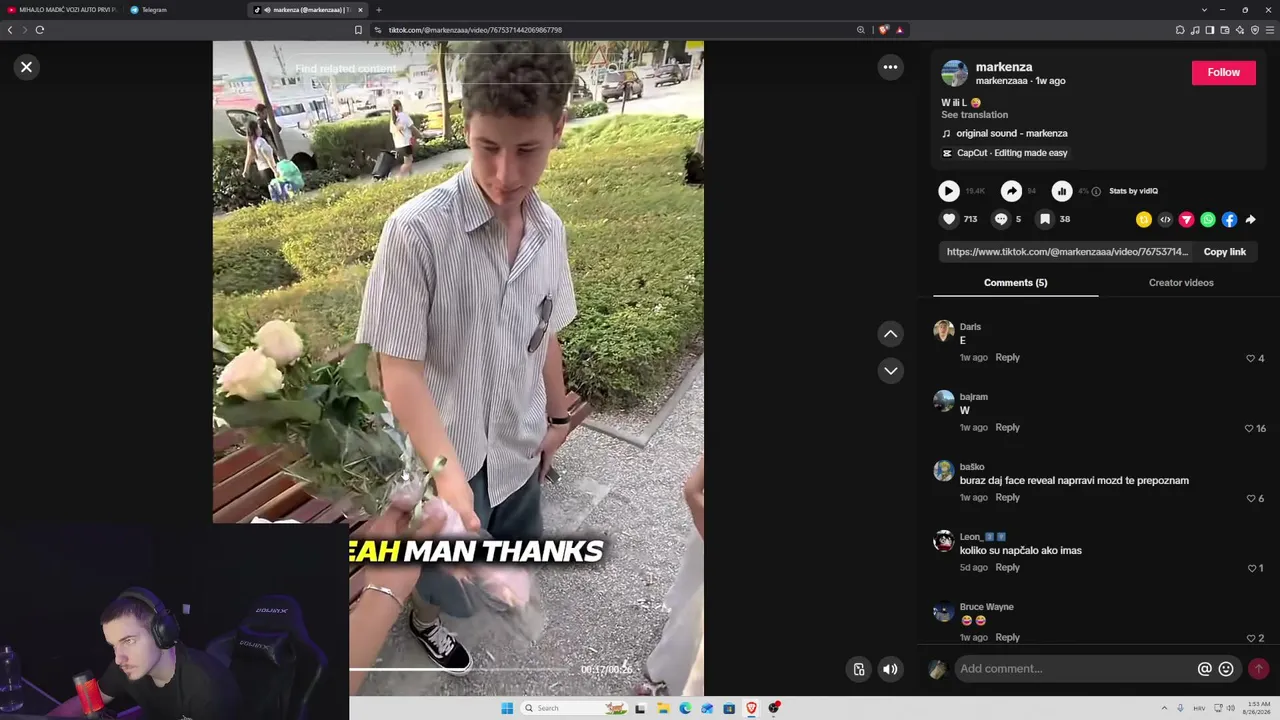Bookmark this page in address bar
The image size is (1280, 720).
click(x=358, y=30)
